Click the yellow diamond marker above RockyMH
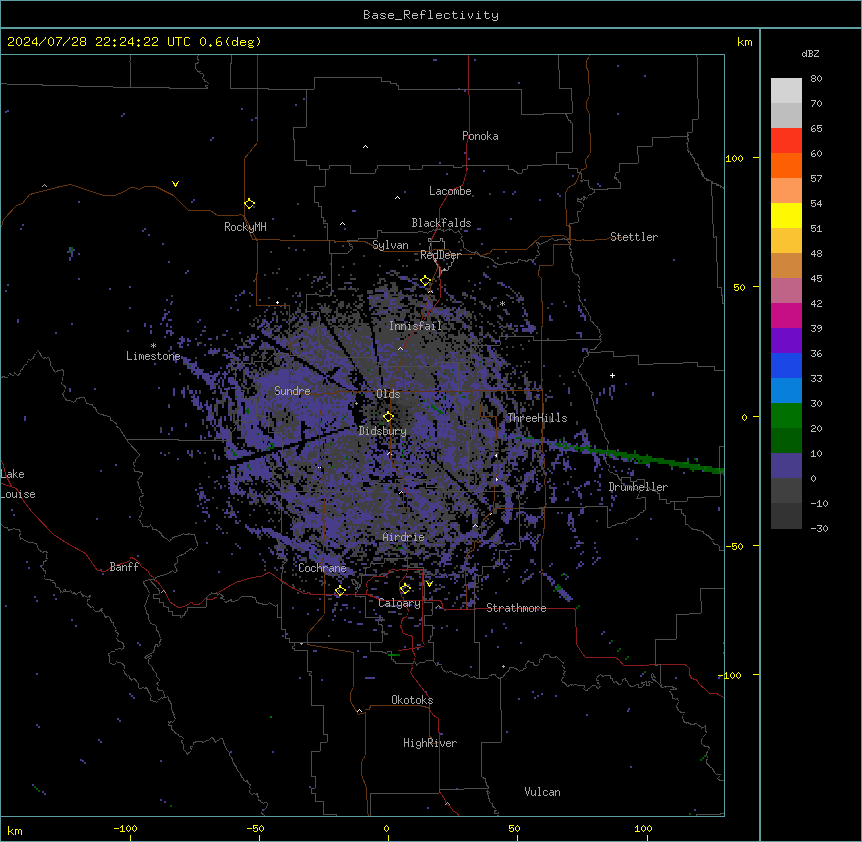The height and width of the screenshot is (842, 862). point(250,204)
